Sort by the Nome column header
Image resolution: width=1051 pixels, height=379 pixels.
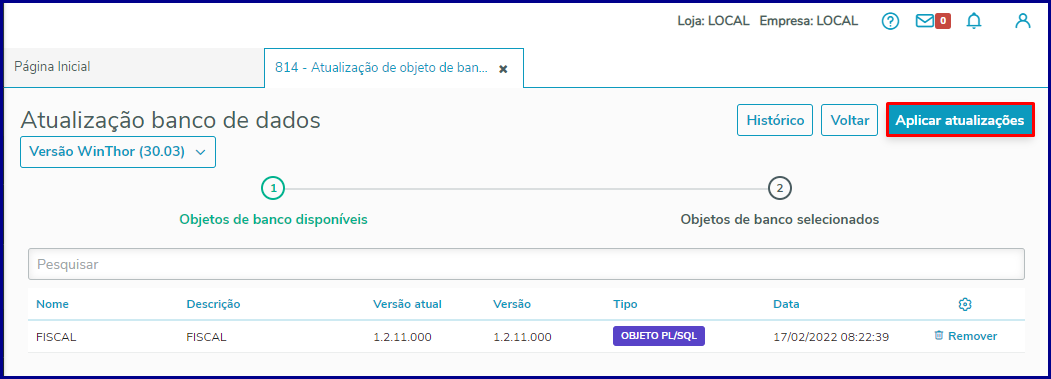tap(52, 304)
